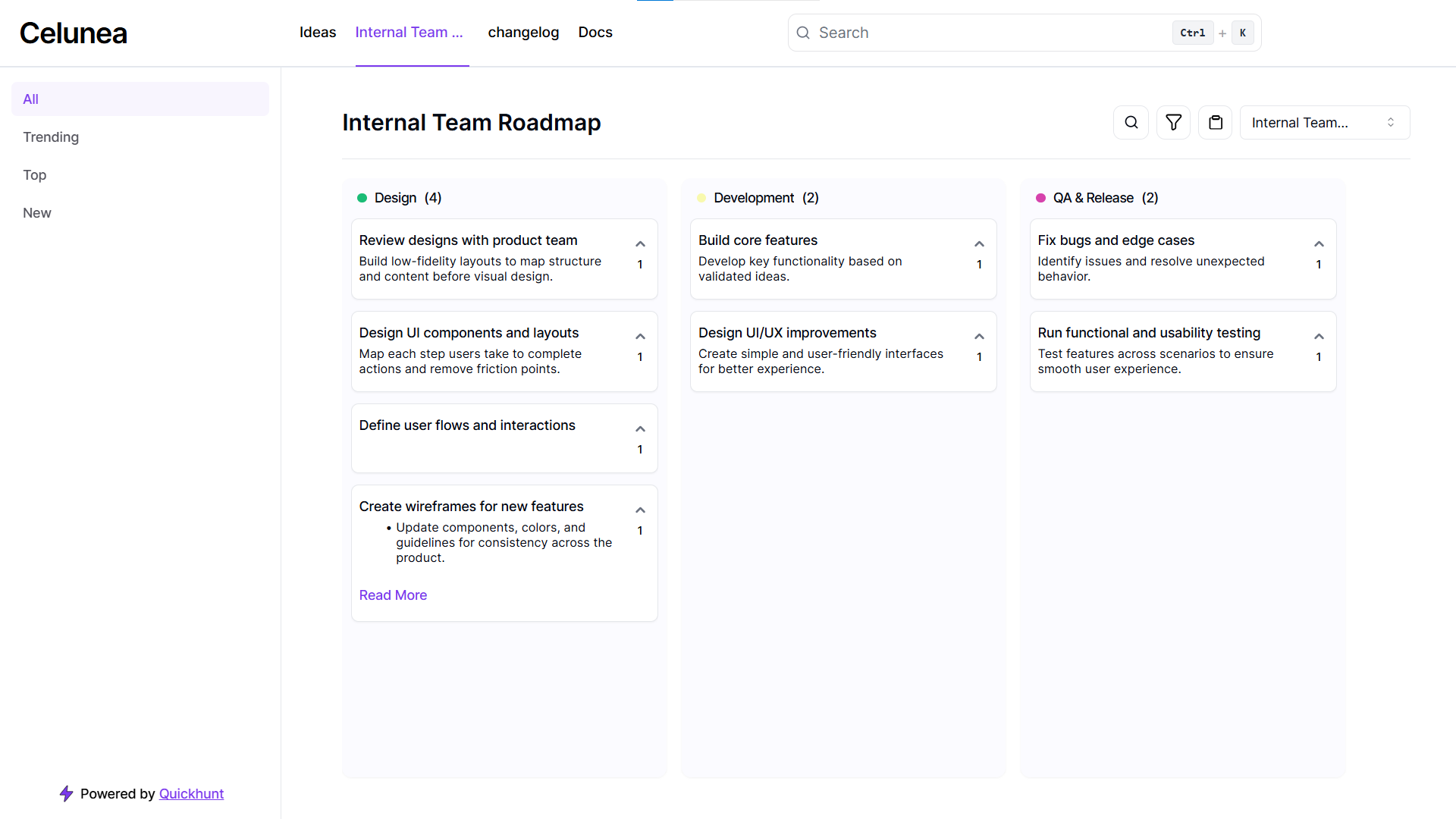Click 'Build low-fidelity layouts' description

[x=480, y=268]
